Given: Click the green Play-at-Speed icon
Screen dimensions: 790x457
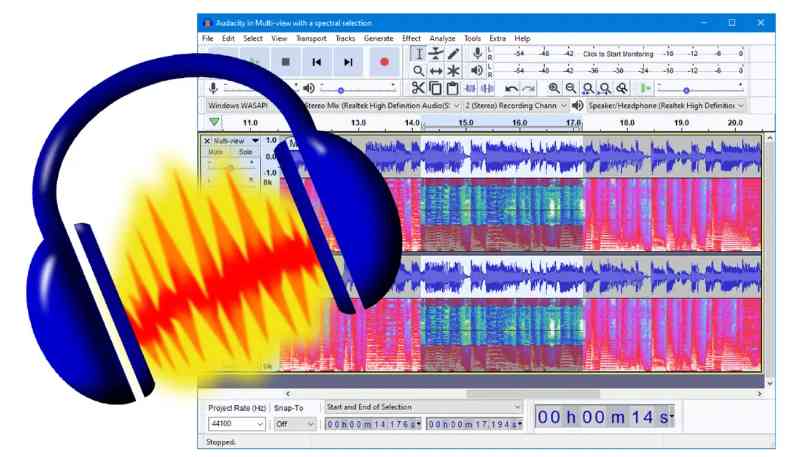Looking at the screenshot, I should [x=645, y=89].
